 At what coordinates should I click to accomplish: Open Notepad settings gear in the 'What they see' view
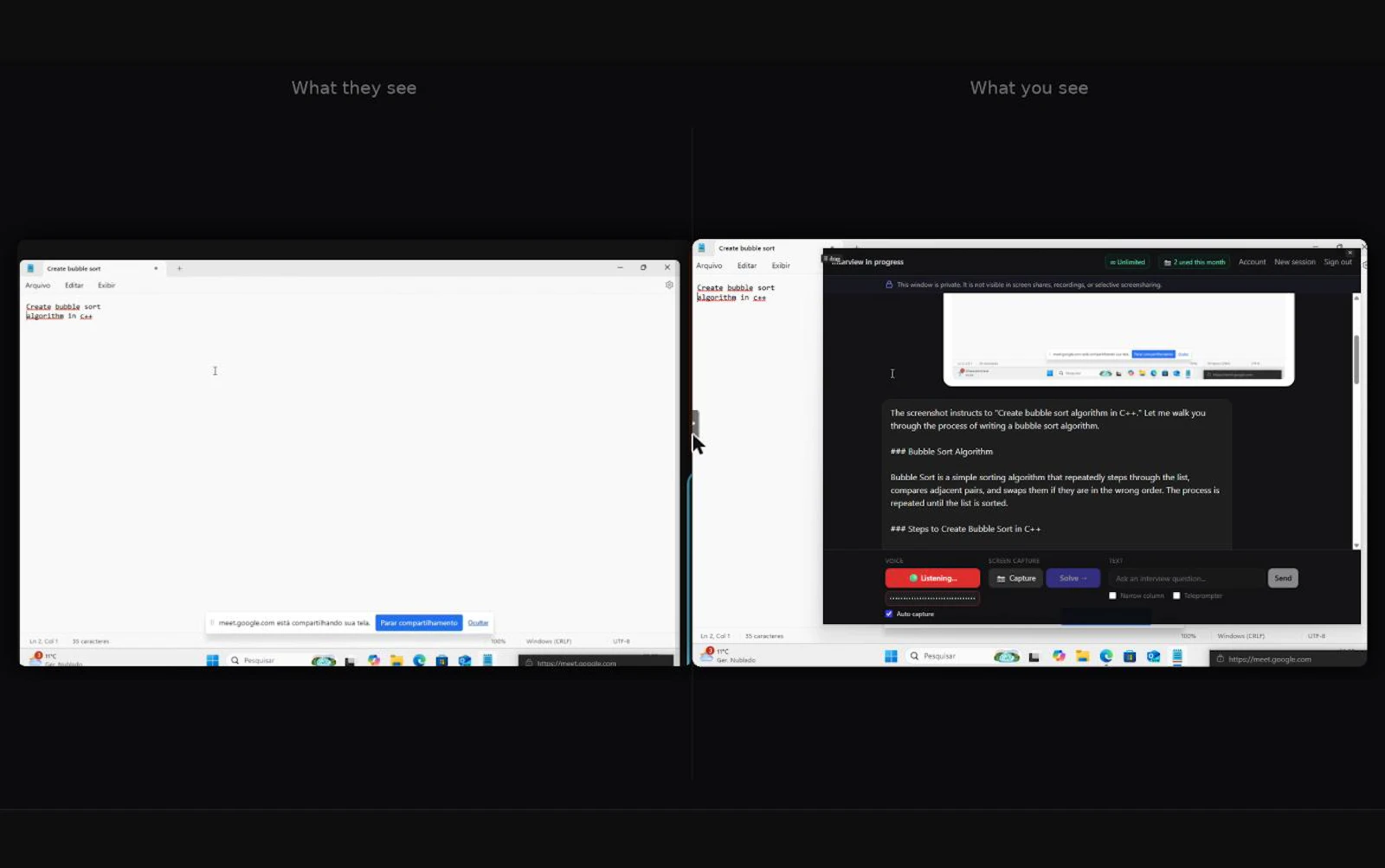669,285
